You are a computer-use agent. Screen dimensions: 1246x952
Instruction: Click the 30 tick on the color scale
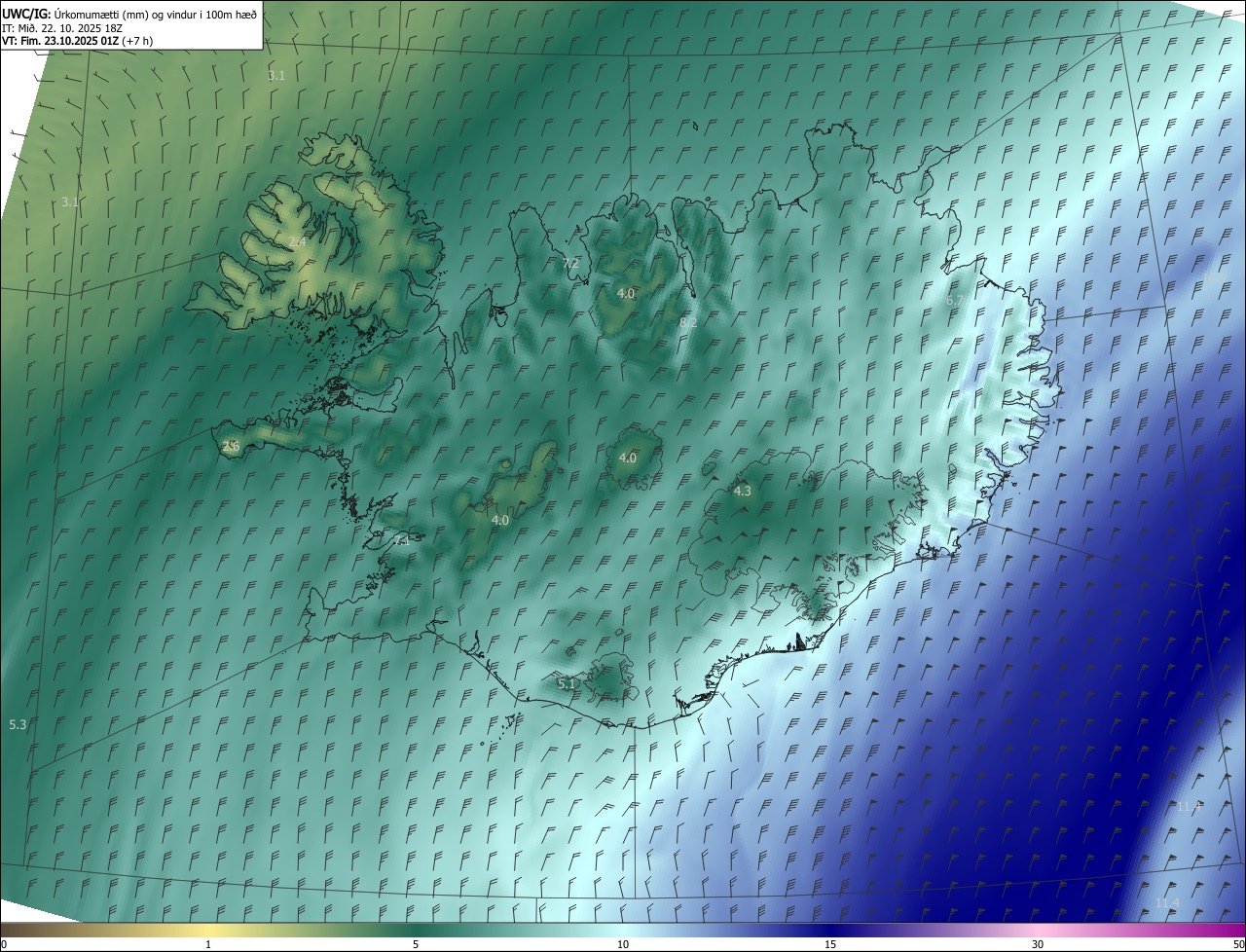(x=1038, y=944)
